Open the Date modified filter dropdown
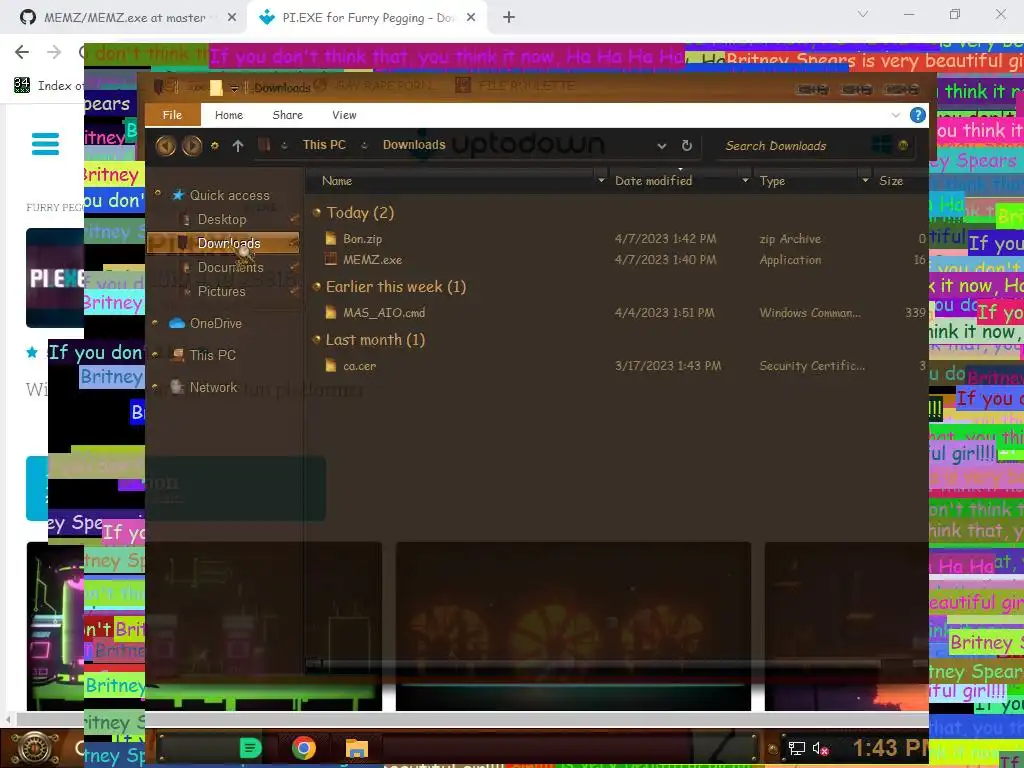The width and height of the screenshot is (1024, 768). click(745, 180)
